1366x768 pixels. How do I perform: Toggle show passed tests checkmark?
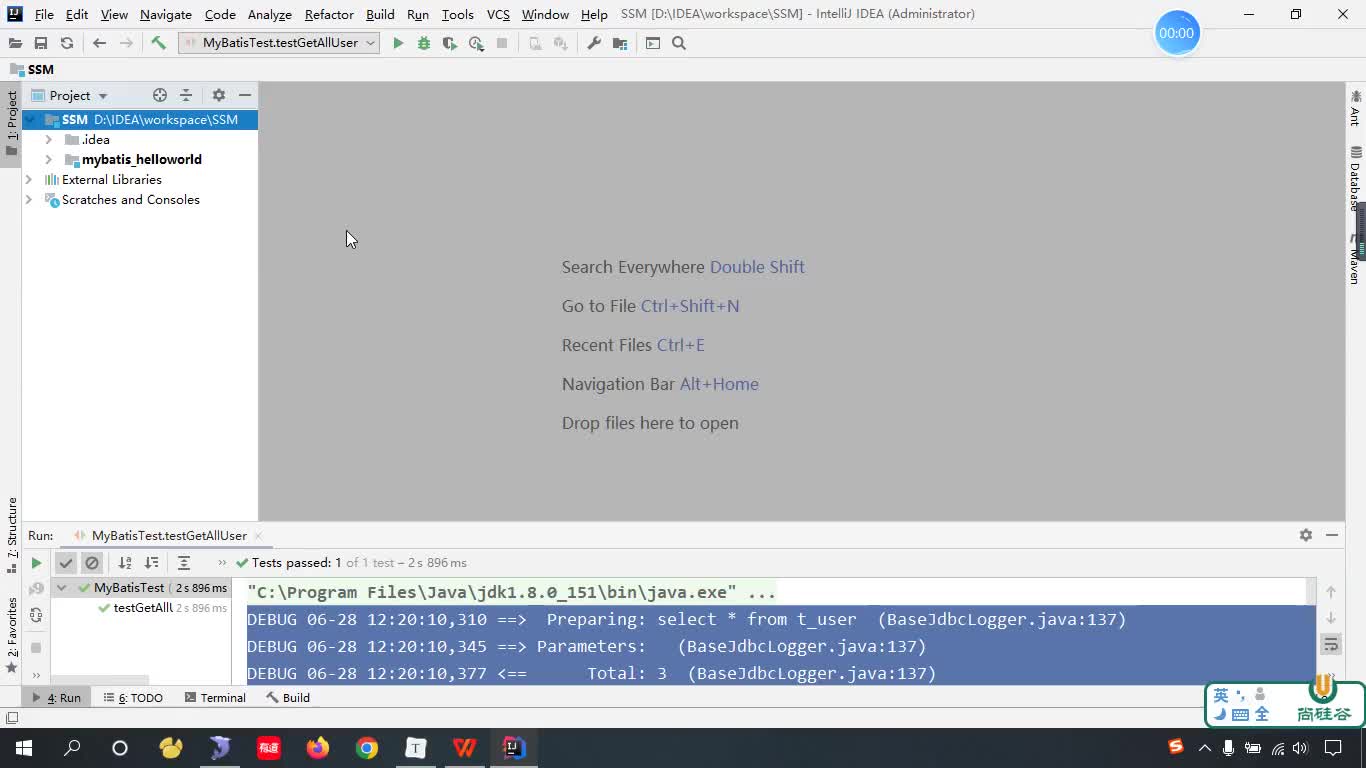[66, 563]
